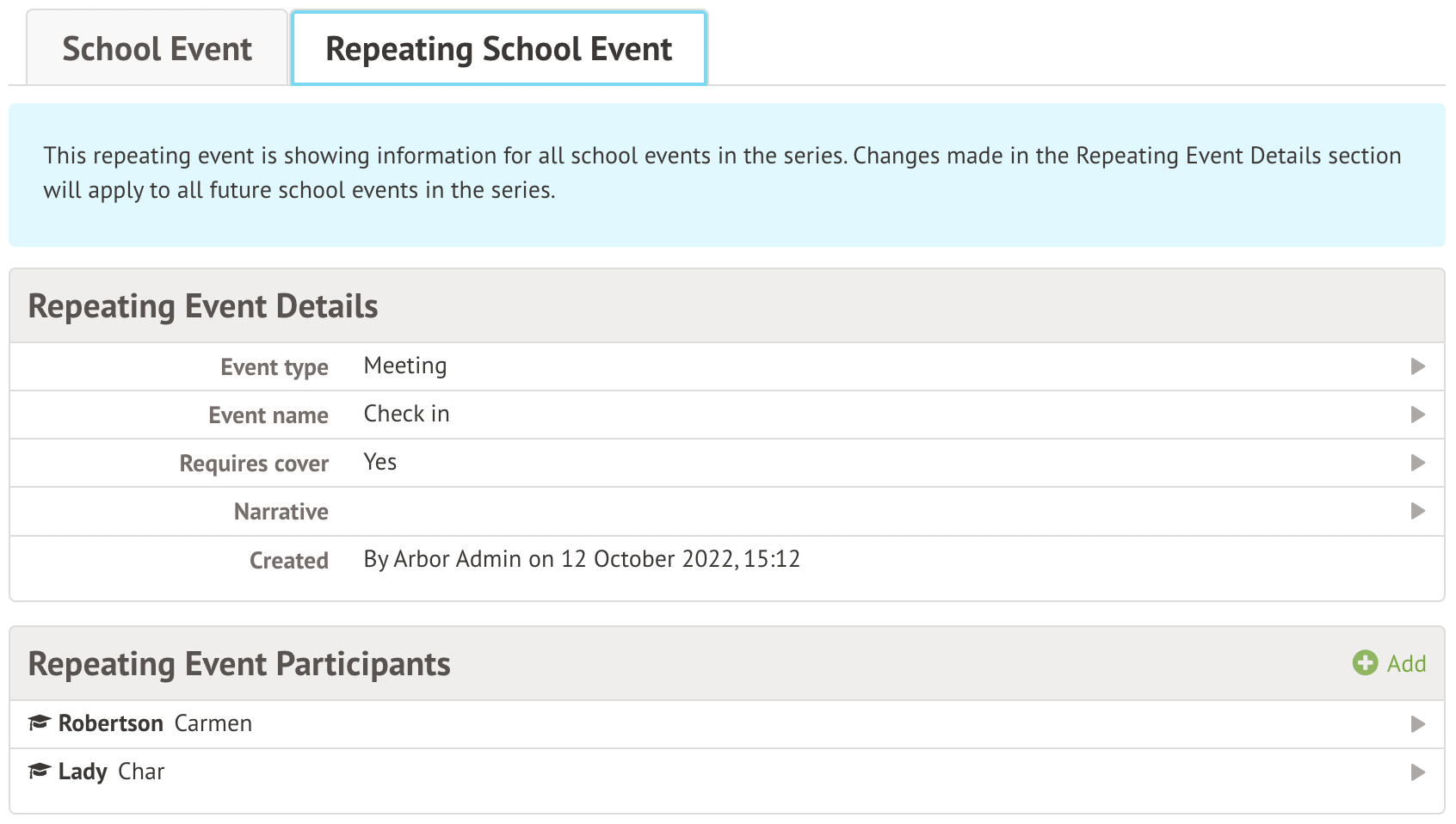The width and height of the screenshot is (1456, 824).
Task: Click the Repeating Event Participants section header
Action: (x=239, y=664)
